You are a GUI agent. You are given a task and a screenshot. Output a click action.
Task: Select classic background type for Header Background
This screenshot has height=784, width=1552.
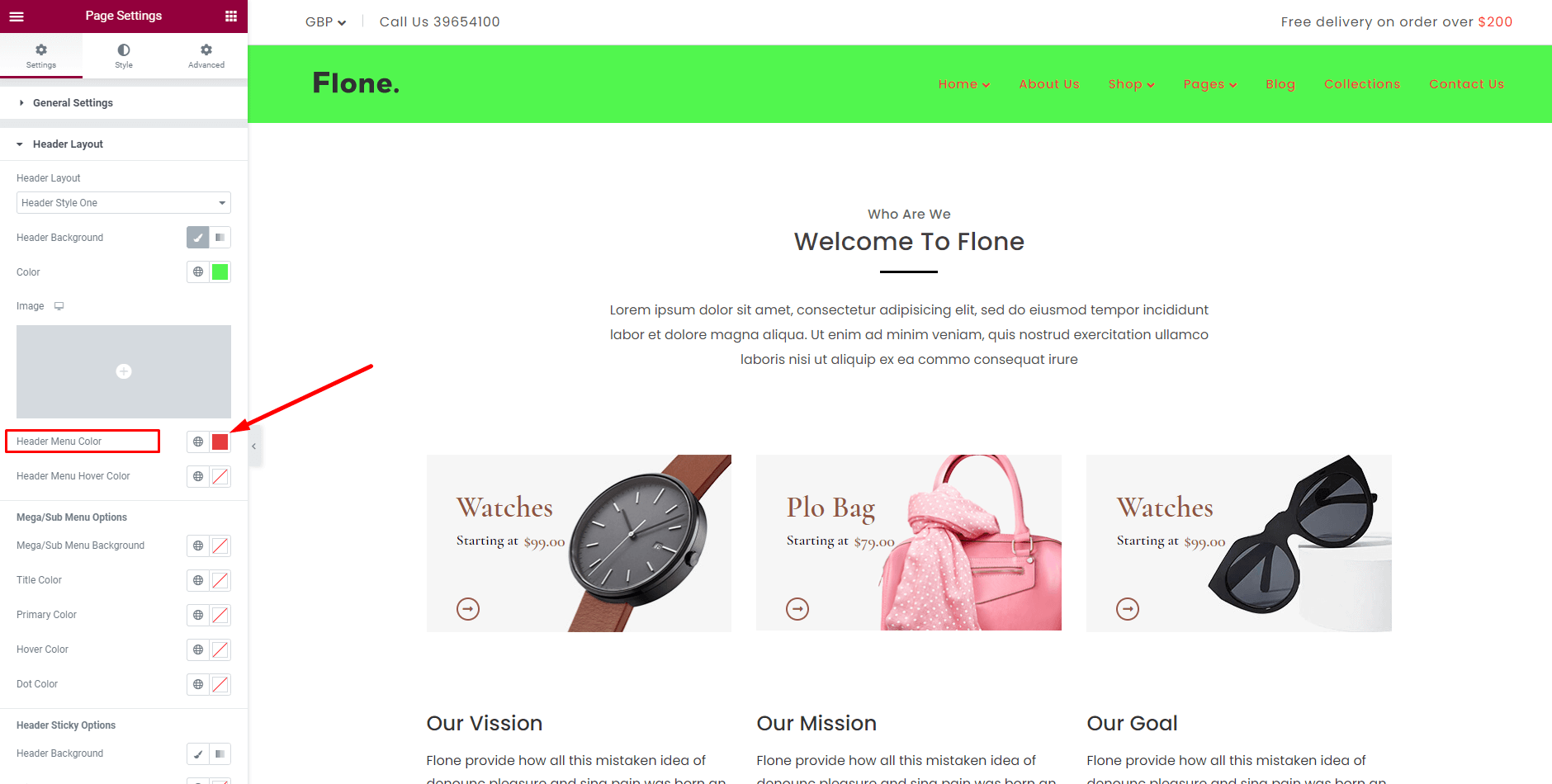click(198, 238)
